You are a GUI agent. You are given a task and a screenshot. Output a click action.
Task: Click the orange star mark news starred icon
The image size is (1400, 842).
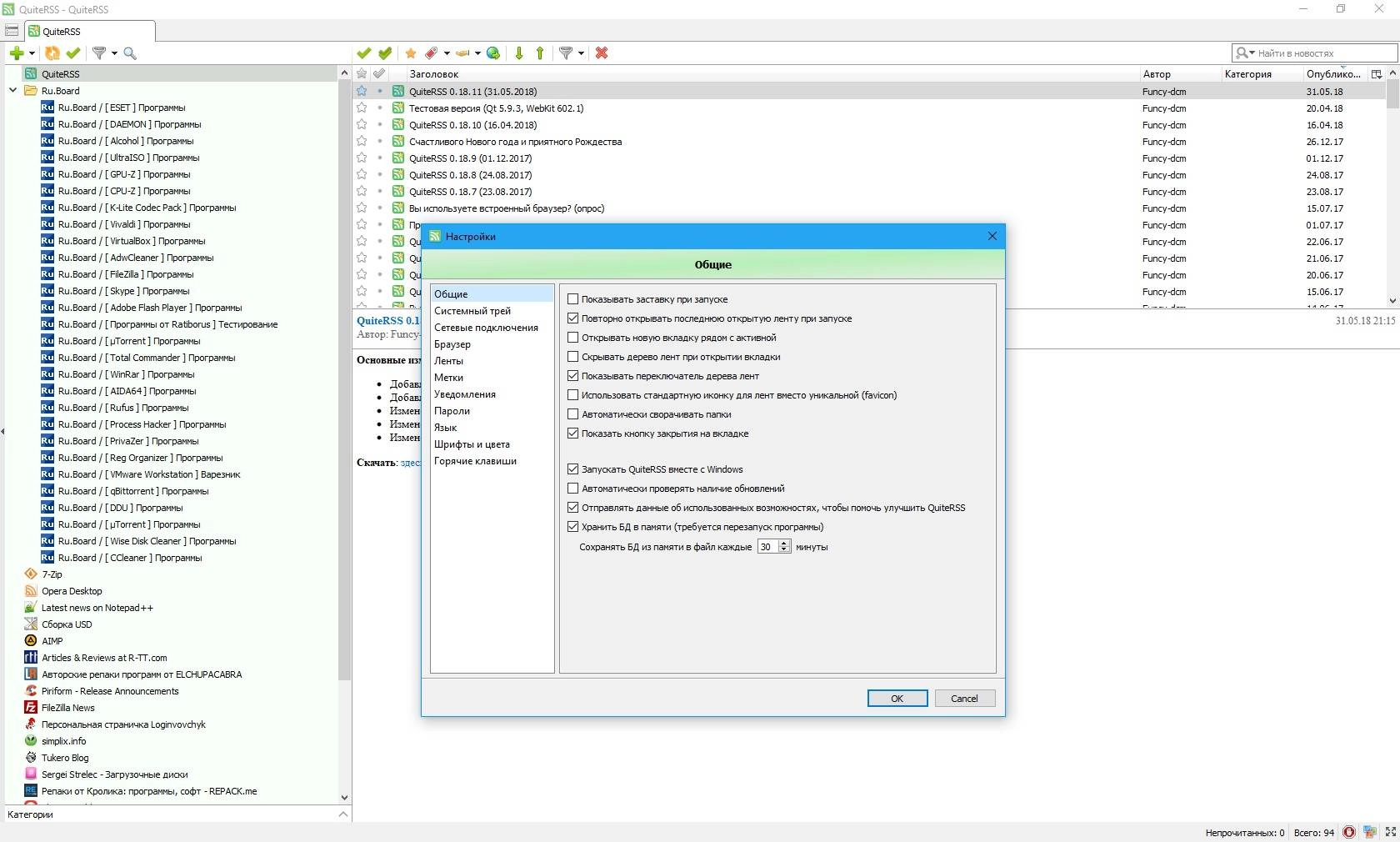[x=411, y=53]
